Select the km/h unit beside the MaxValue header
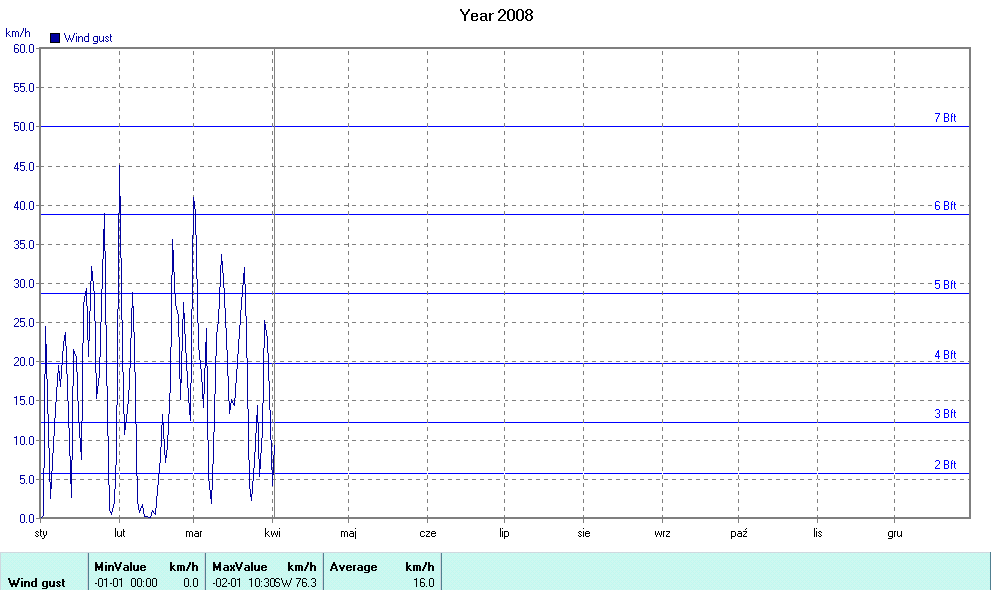This screenshot has height=590, width=991. 302,567
